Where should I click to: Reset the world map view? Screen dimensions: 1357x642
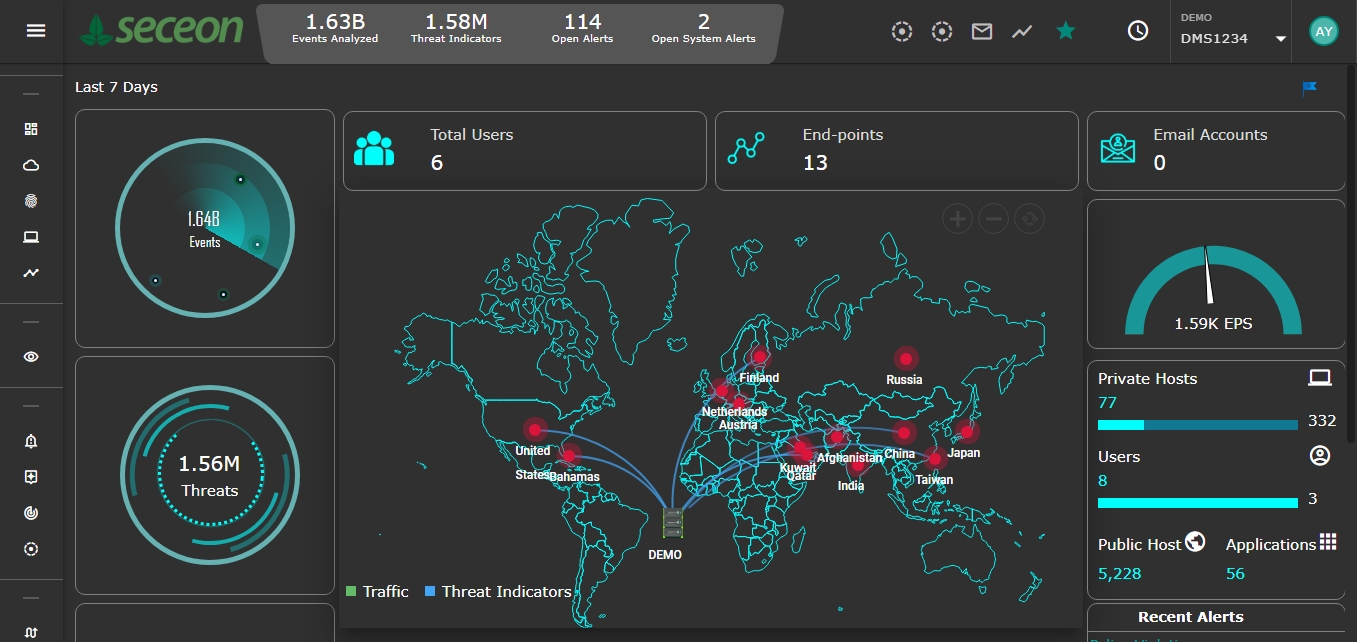[1029, 219]
